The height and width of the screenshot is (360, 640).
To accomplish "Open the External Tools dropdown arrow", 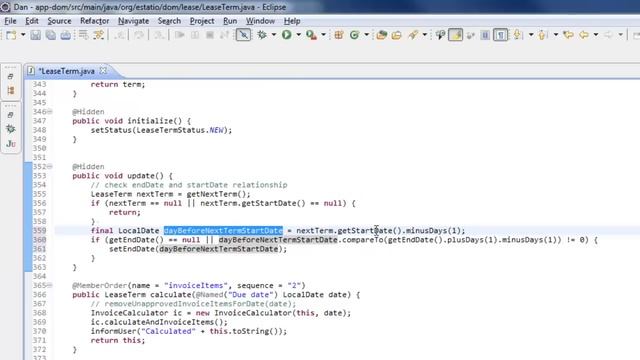I will [323, 35].
